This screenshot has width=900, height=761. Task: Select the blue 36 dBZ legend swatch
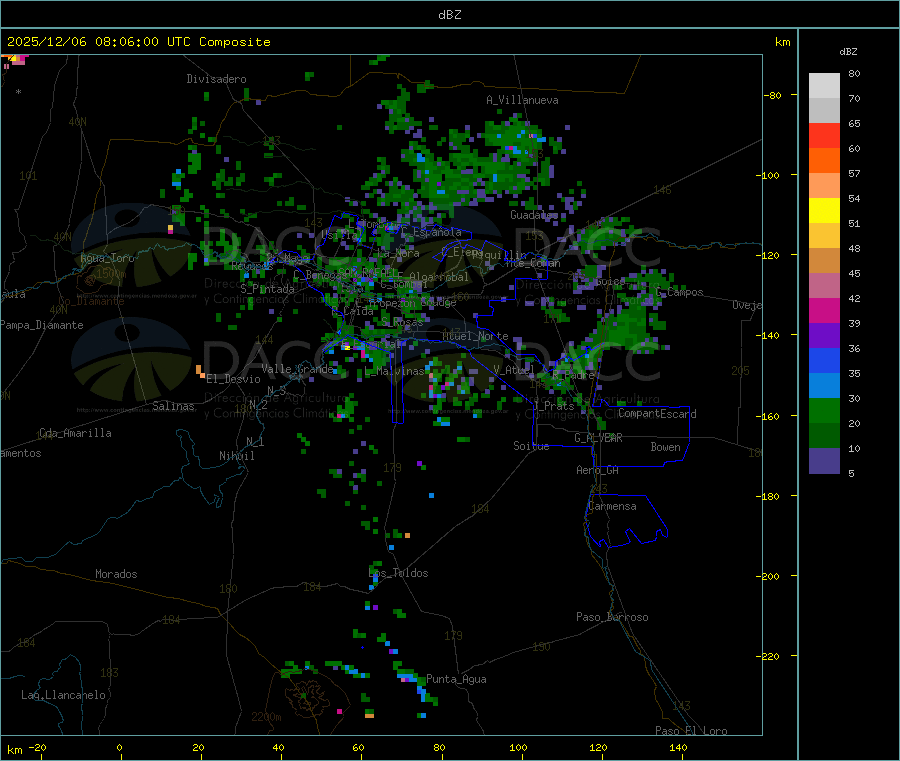824,360
